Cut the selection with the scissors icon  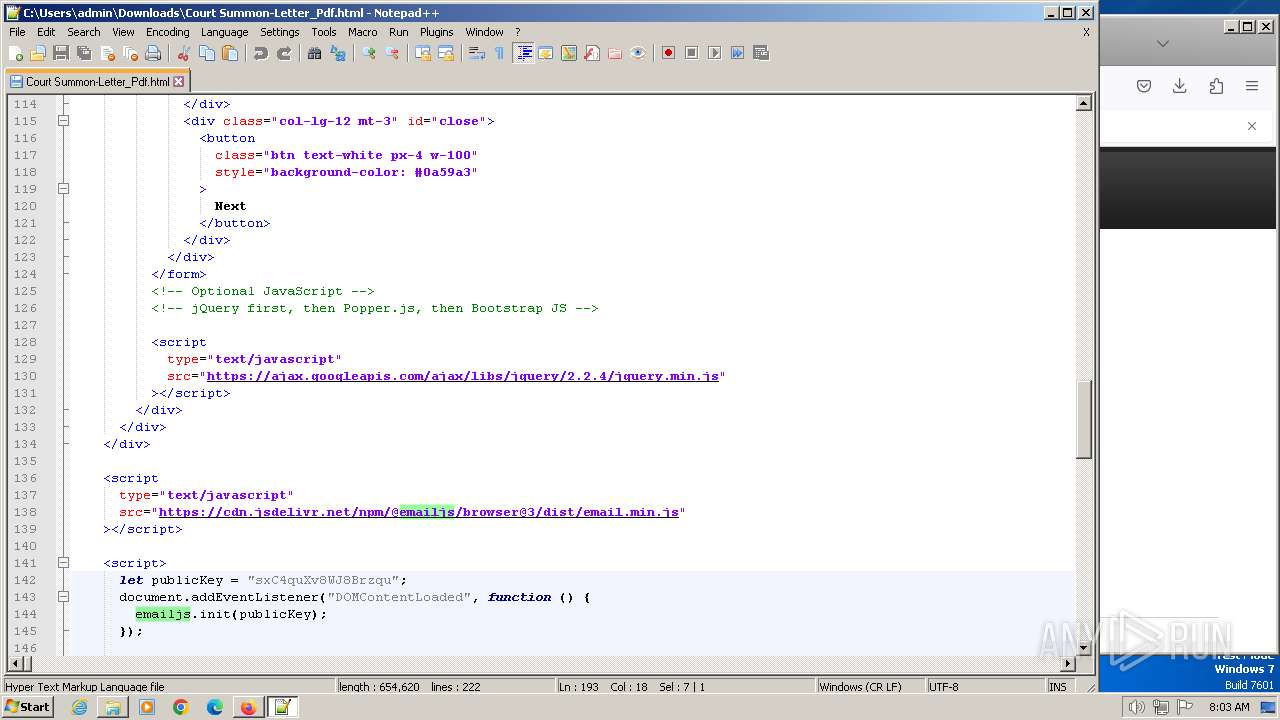coord(183,53)
